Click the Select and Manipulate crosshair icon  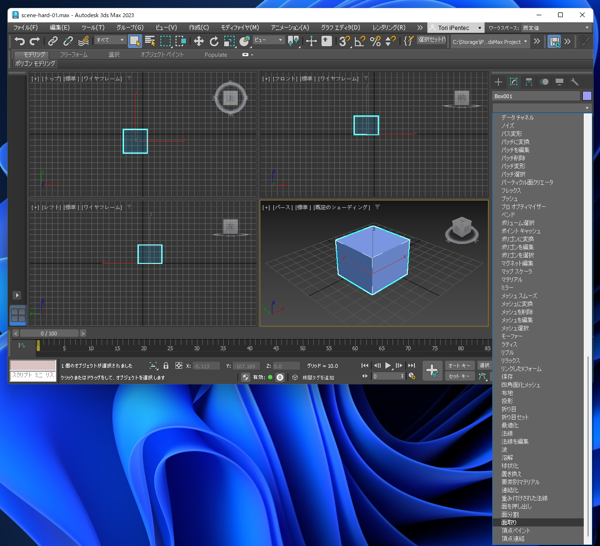(x=311, y=41)
